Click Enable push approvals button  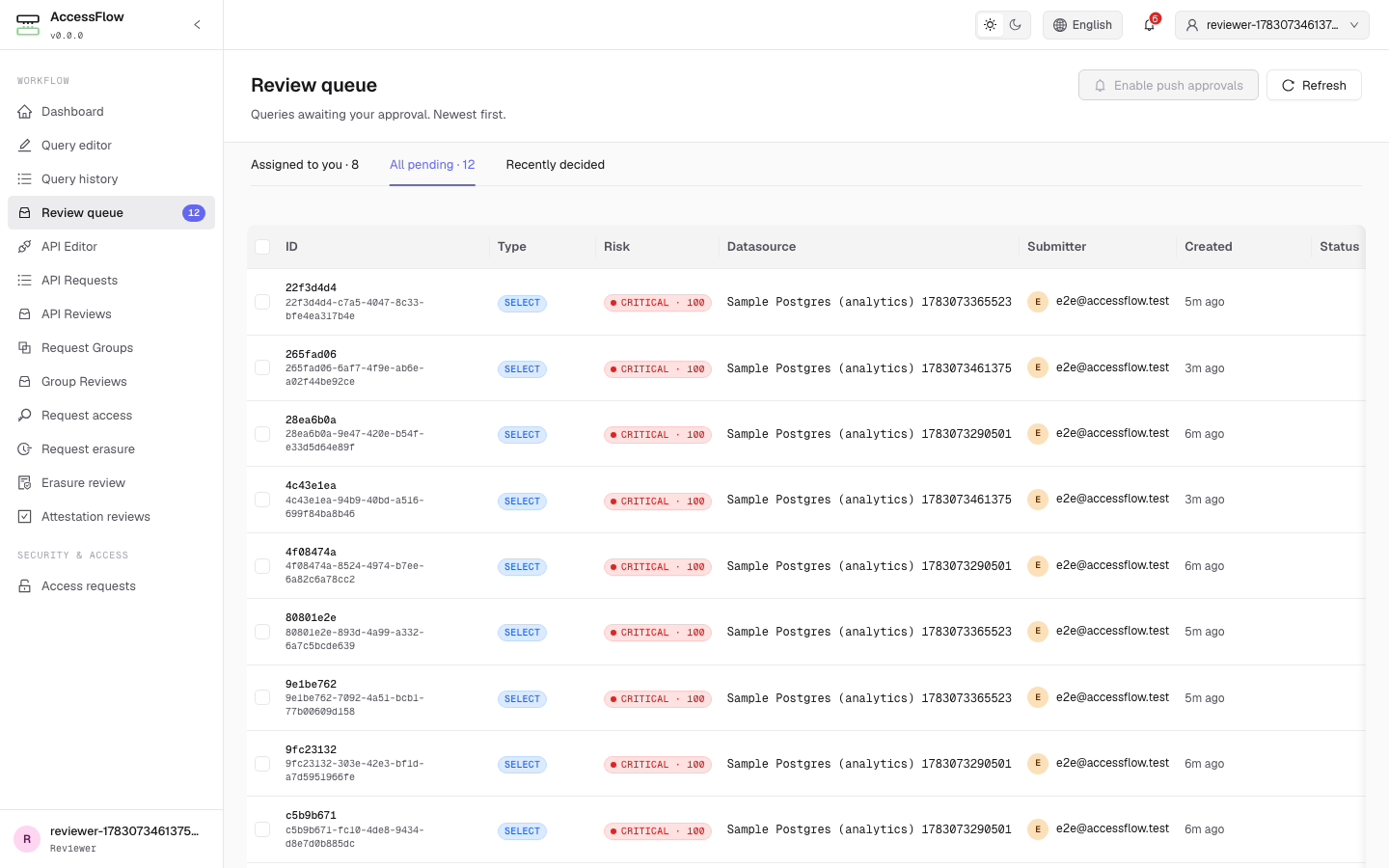click(1168, 85)
